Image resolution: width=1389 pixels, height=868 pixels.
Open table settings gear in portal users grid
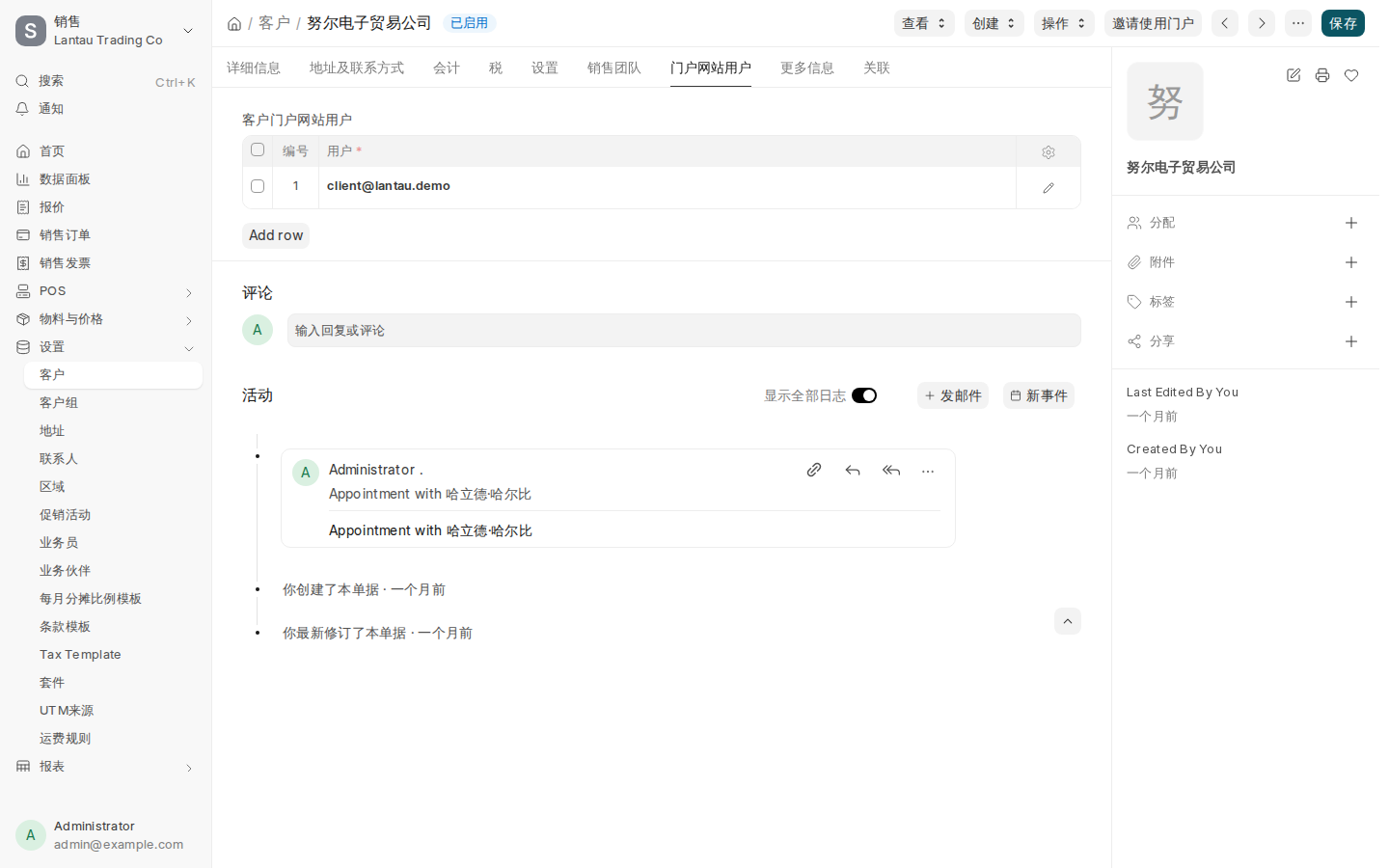(x=1049, y=152)
